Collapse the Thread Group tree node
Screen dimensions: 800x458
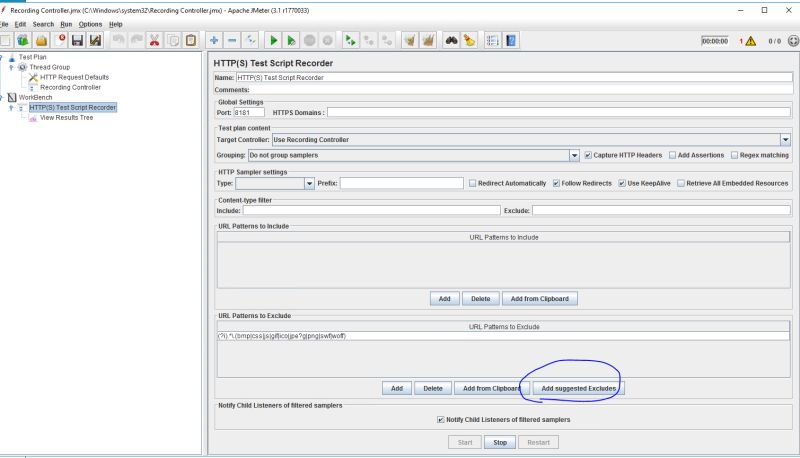11,67
